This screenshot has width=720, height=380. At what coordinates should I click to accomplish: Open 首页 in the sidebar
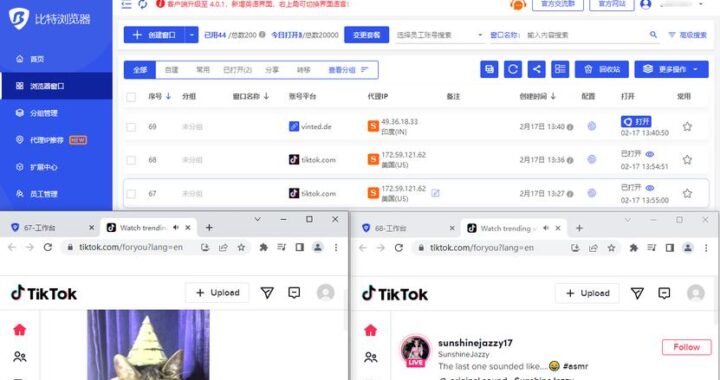coord(37,59)
